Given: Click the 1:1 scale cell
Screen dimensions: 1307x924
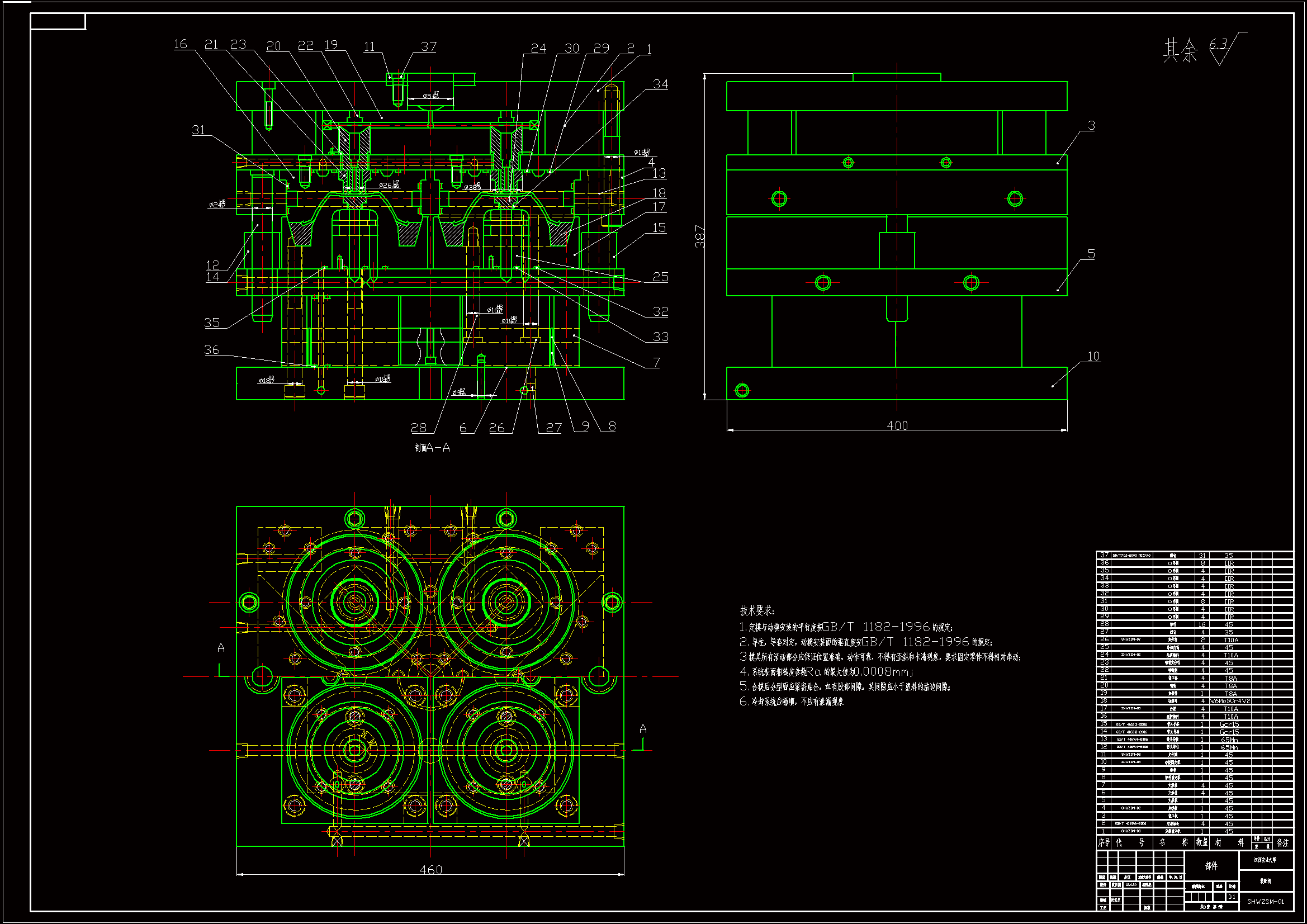Looking at the screenshot, I should coord(1232,897).
